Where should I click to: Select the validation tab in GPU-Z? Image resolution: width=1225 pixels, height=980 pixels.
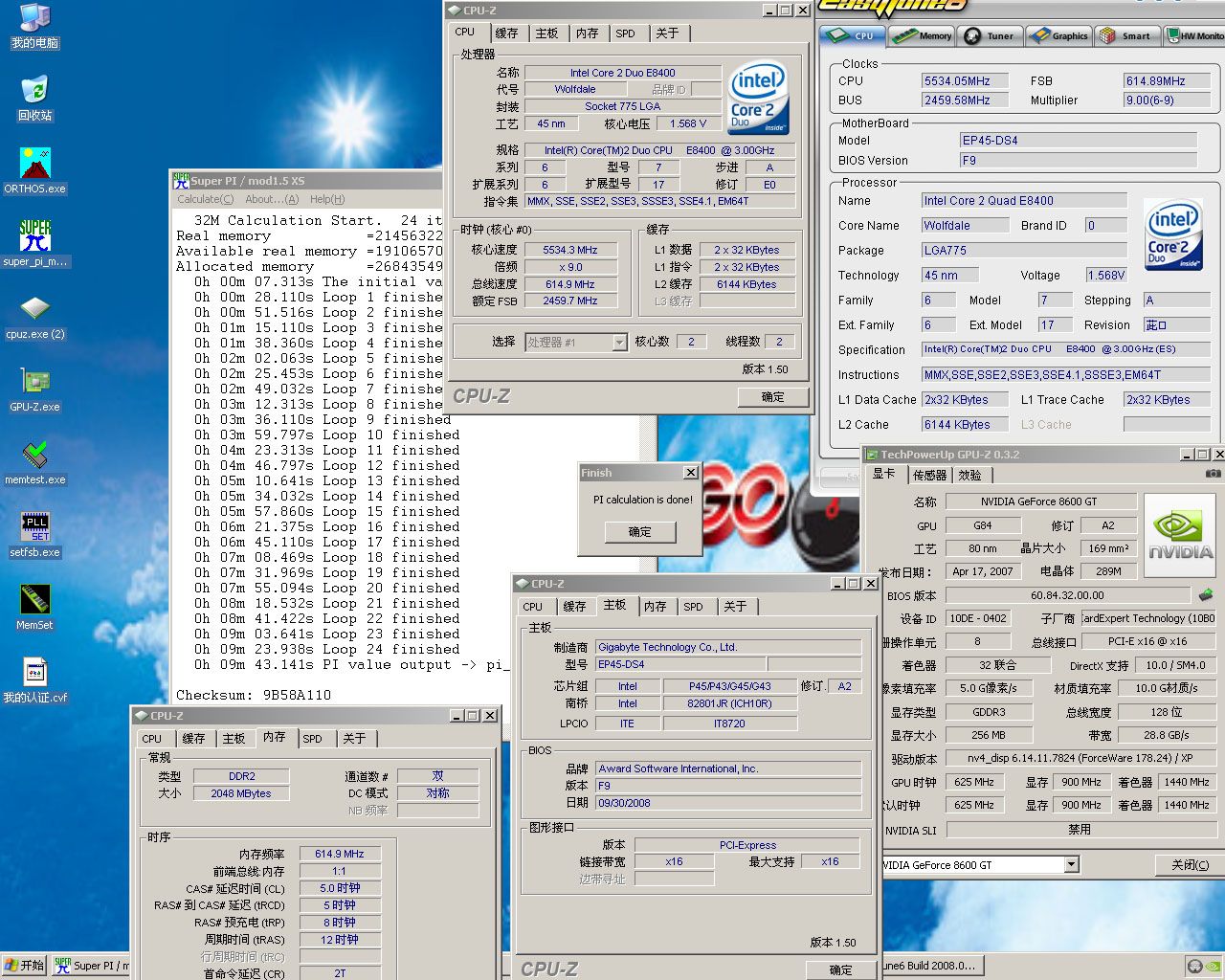(x=969, y=474)
